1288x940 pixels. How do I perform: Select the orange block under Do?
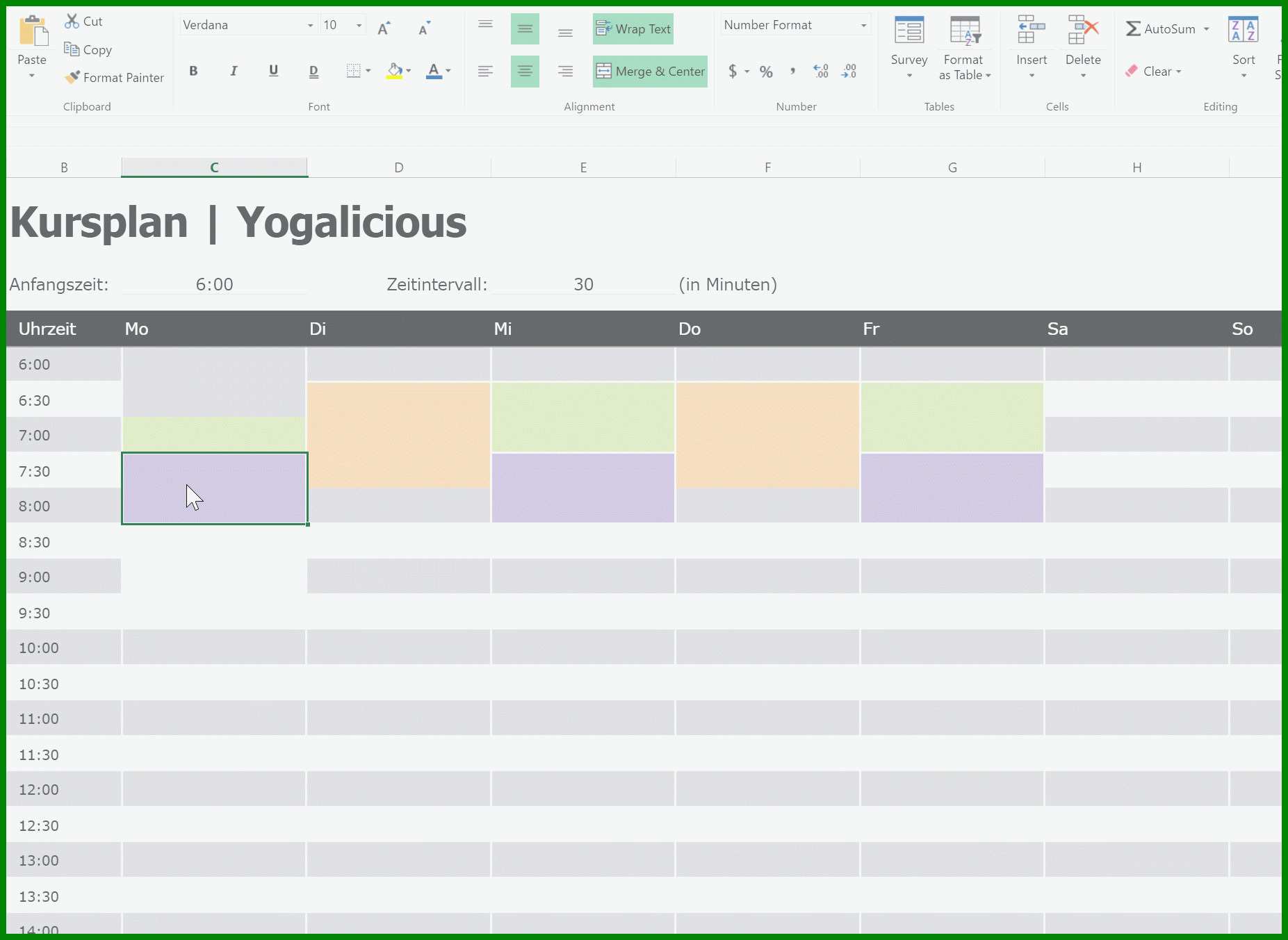click(768, 435)
